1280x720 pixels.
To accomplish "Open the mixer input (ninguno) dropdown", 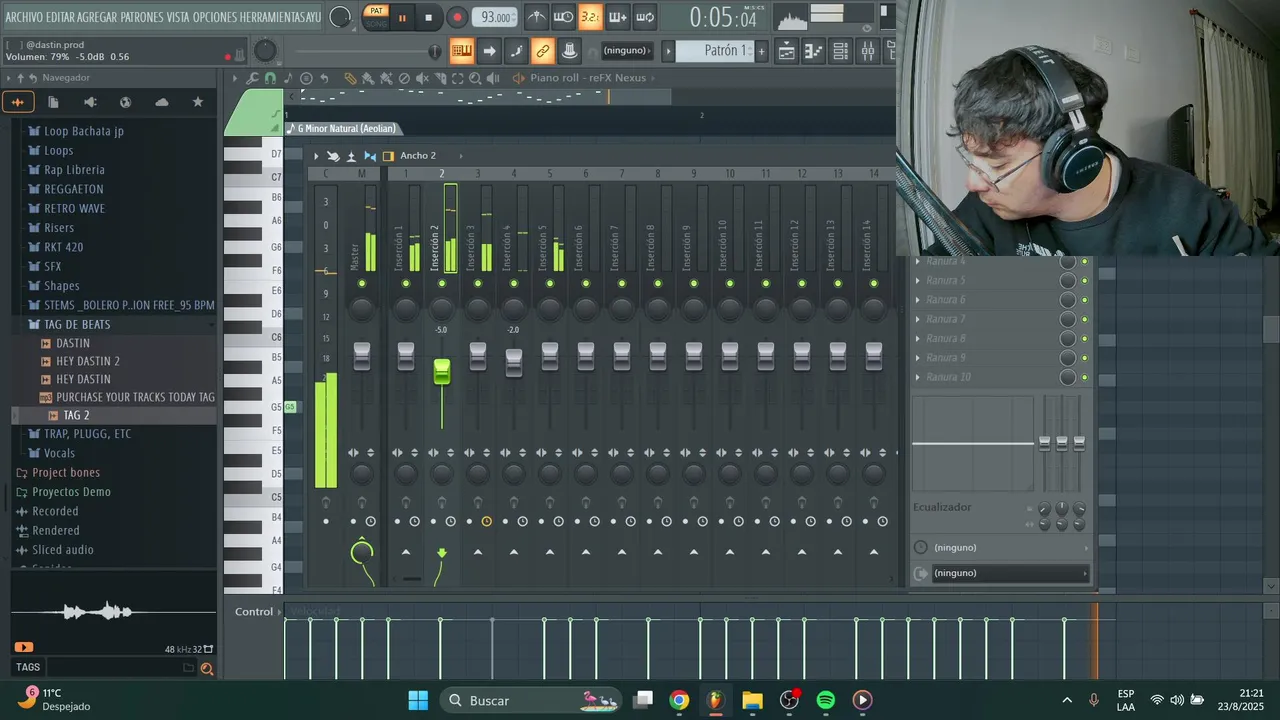I will pos(1002,548).
